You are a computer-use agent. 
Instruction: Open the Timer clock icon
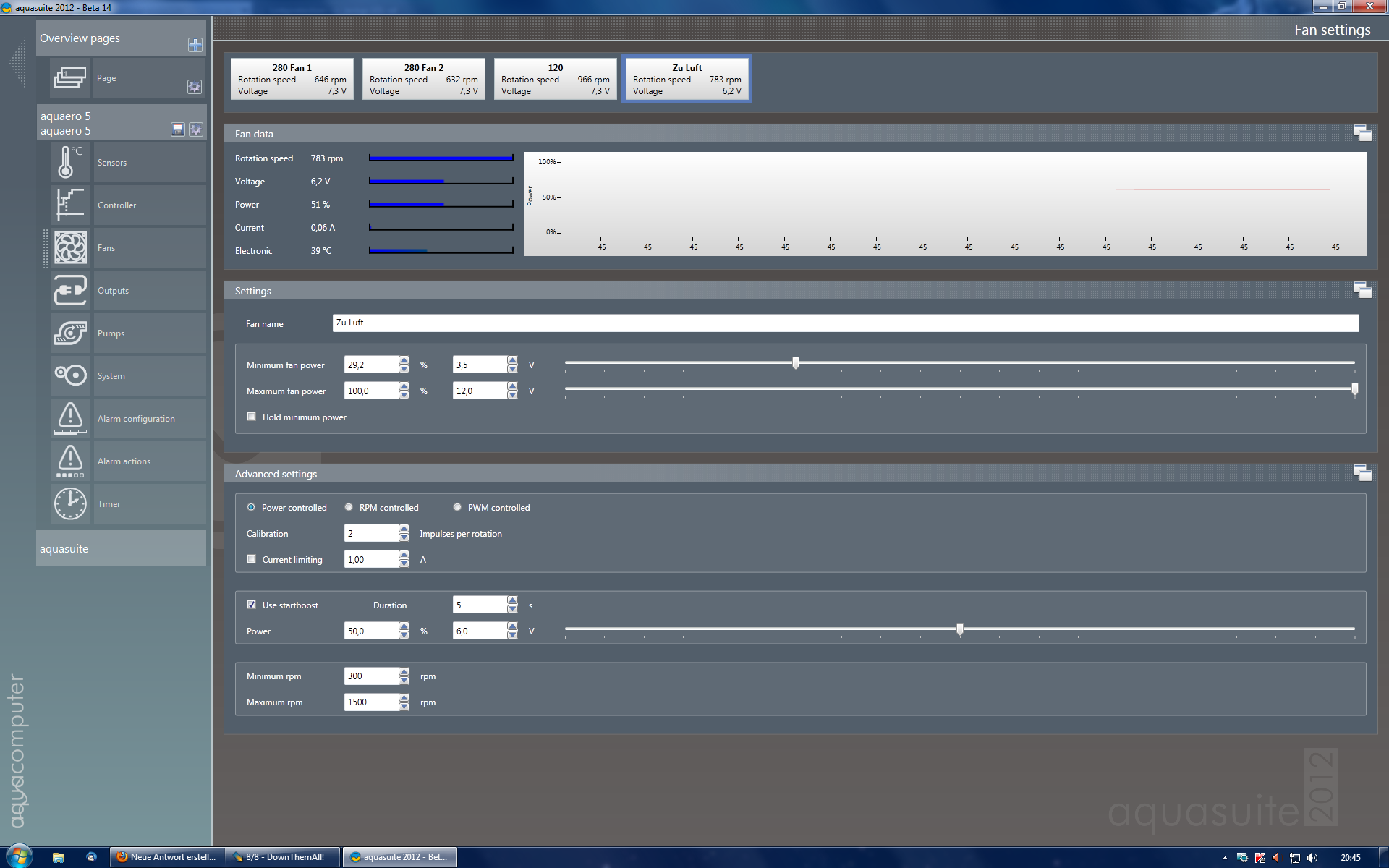coord(70,504)
